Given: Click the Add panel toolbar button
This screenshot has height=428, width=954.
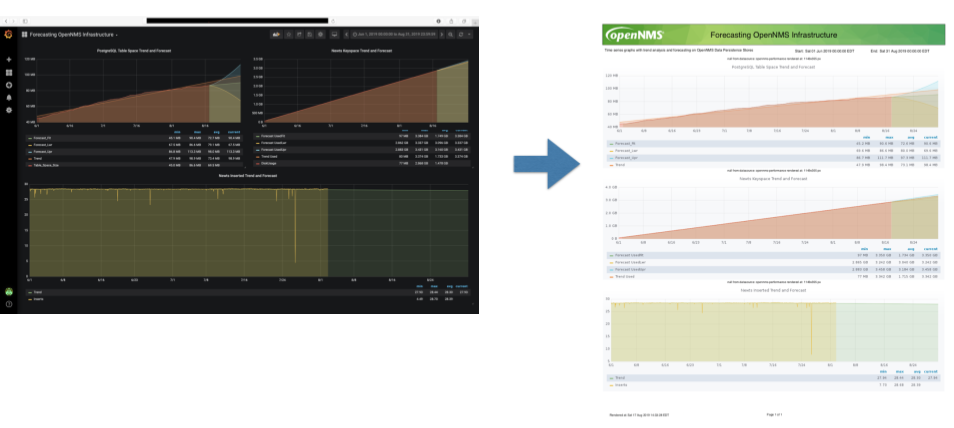Looking at the screenshot, I should [x=276, y=34].
